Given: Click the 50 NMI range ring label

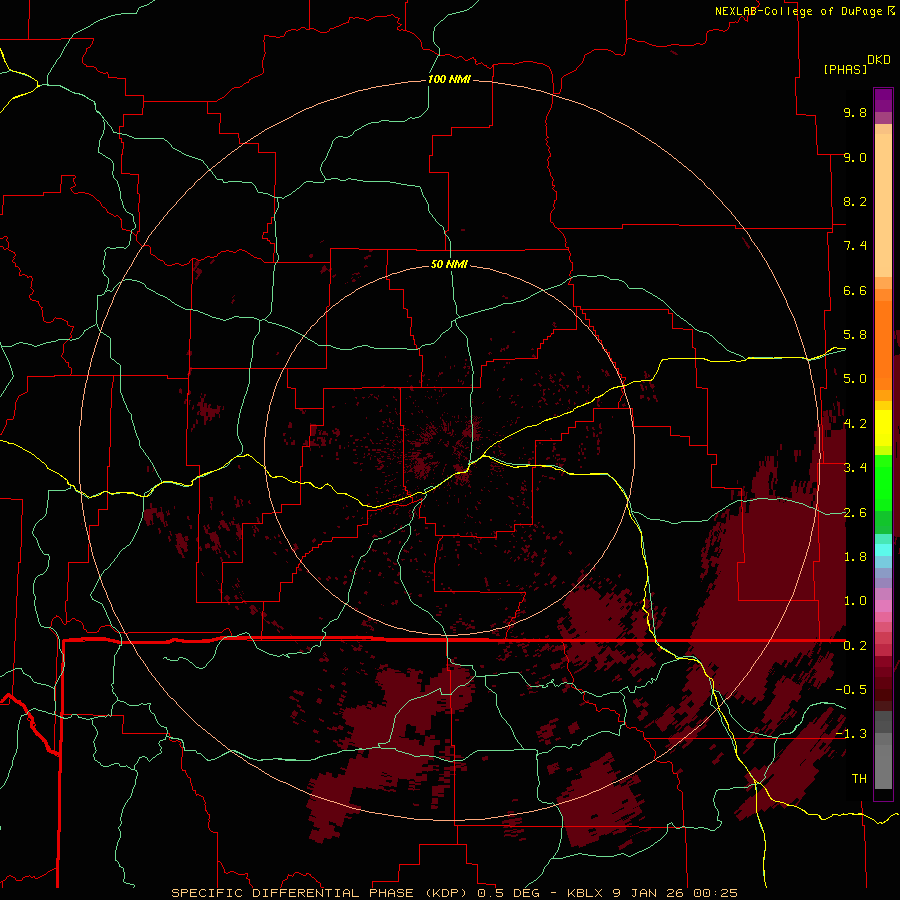Looking at the screenshot, I should (449, 264).
